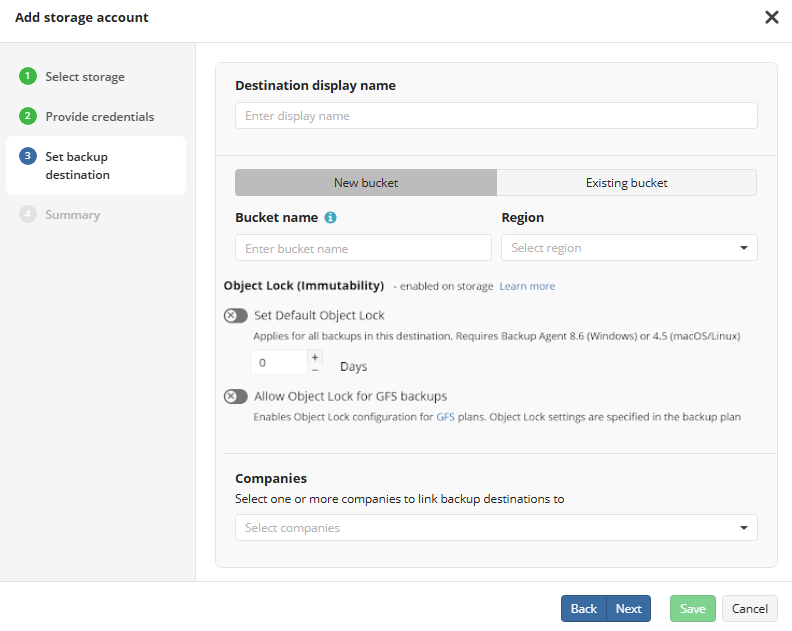Image resolution: width=792 pixels, height=631 pixels.
Task: Increase days with the plus stepper
Action: pyautogui.click(x=315, y=357)
